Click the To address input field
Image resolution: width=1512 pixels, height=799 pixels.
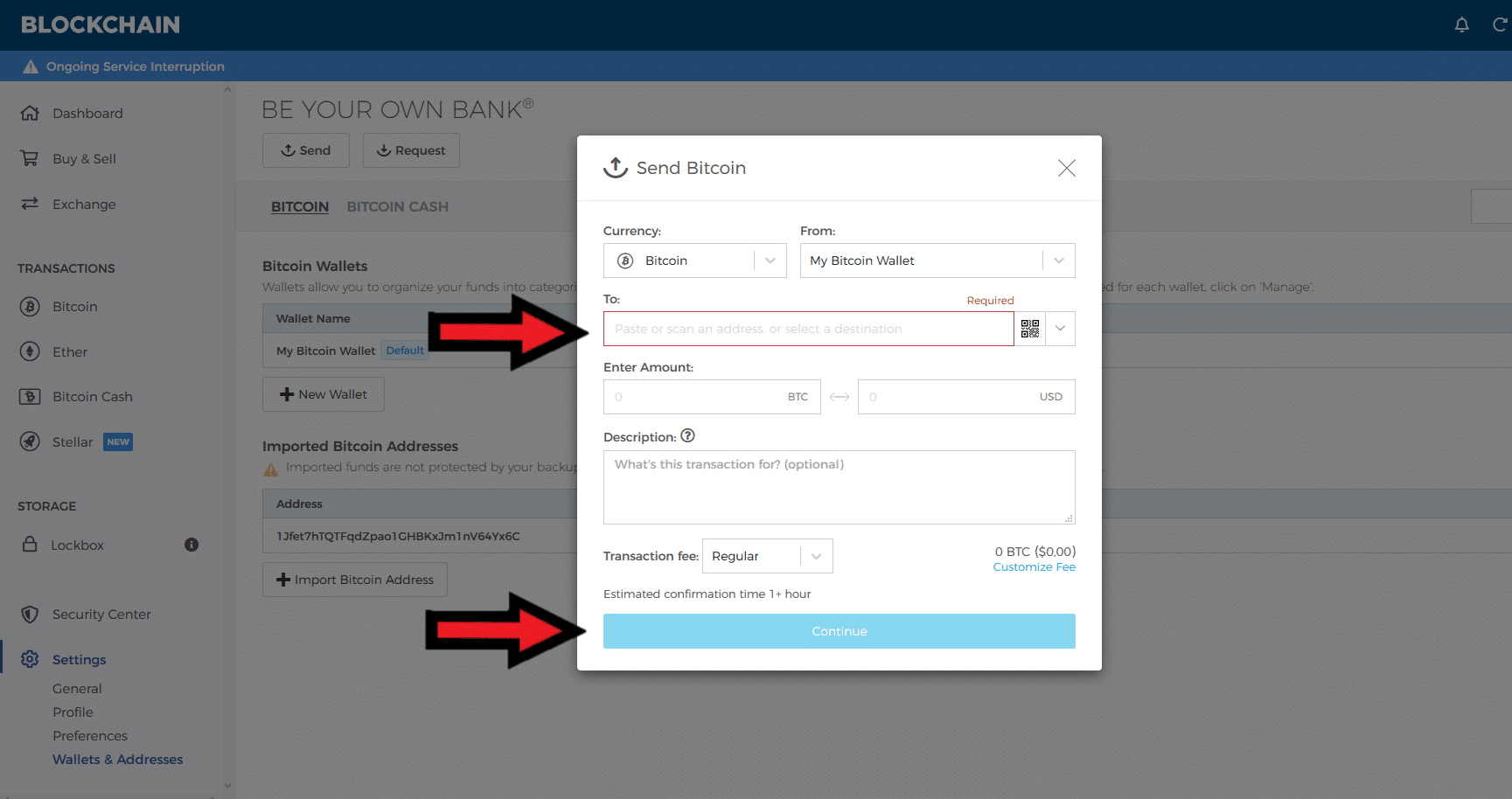[x=809, y=329]
